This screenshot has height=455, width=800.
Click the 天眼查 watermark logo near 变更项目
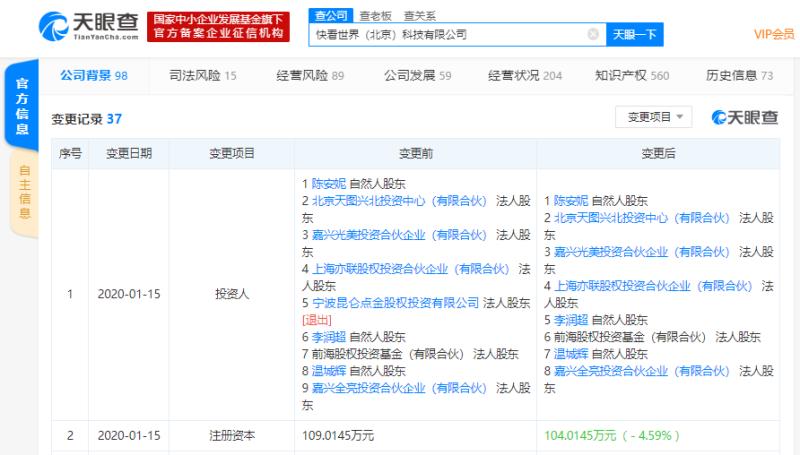[x=744, y=117]
